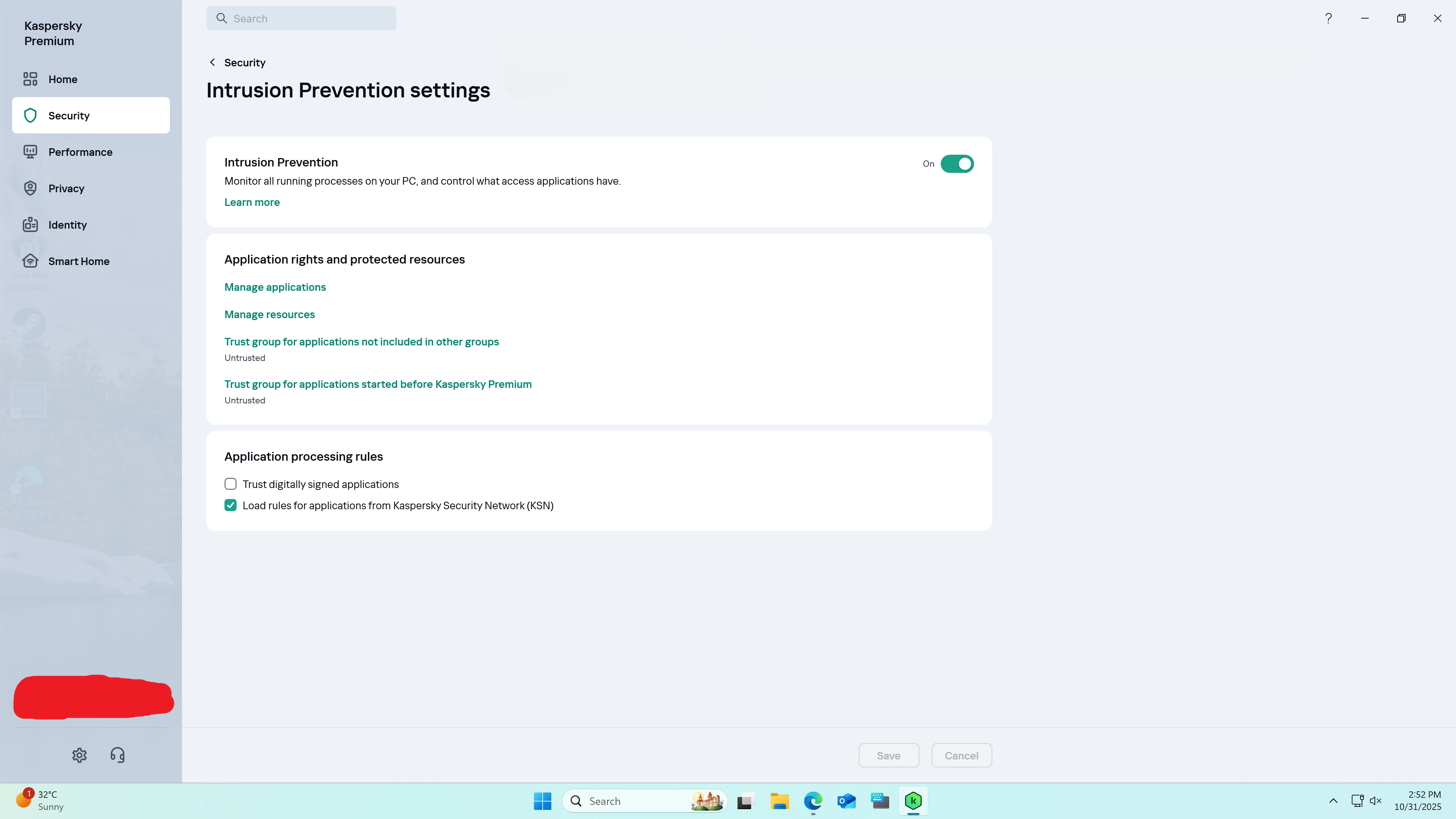This screenshot has height=819, width=1456.
Task: Click the Cancel button
Action: pos(962,756)
